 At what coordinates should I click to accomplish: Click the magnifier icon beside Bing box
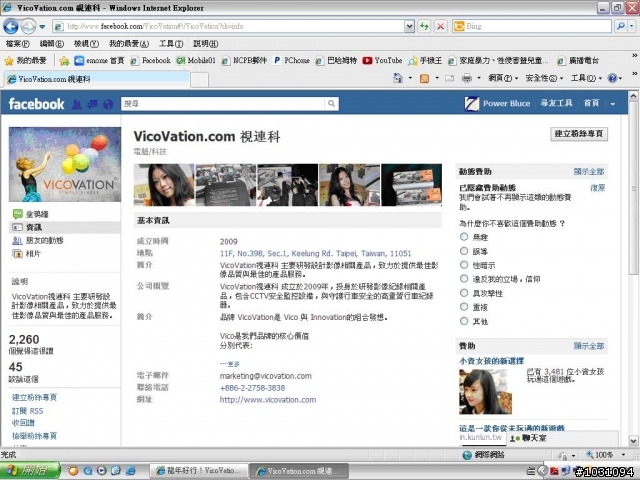tap(621, 26)
